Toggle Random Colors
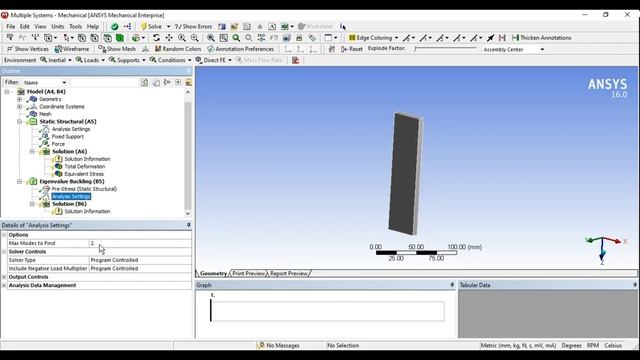 click(178, 49)
